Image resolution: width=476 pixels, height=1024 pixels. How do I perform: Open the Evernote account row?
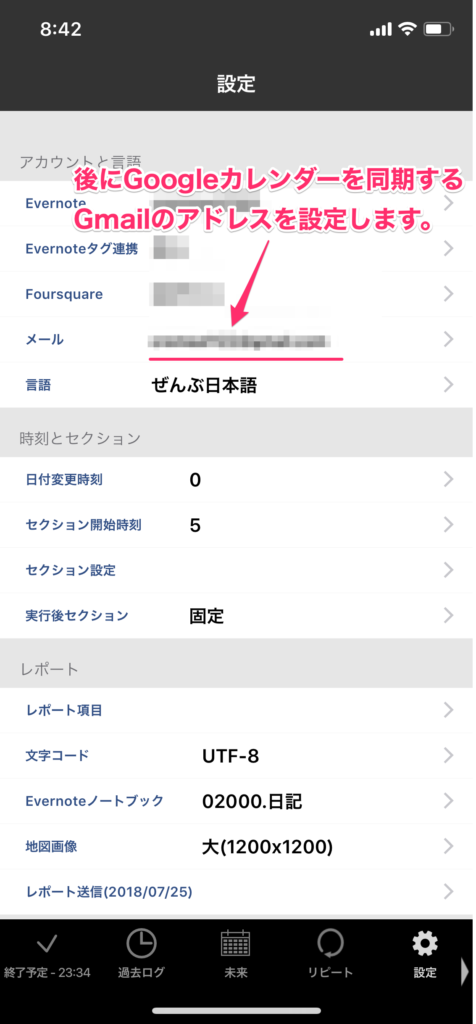[x=236, y=203]
